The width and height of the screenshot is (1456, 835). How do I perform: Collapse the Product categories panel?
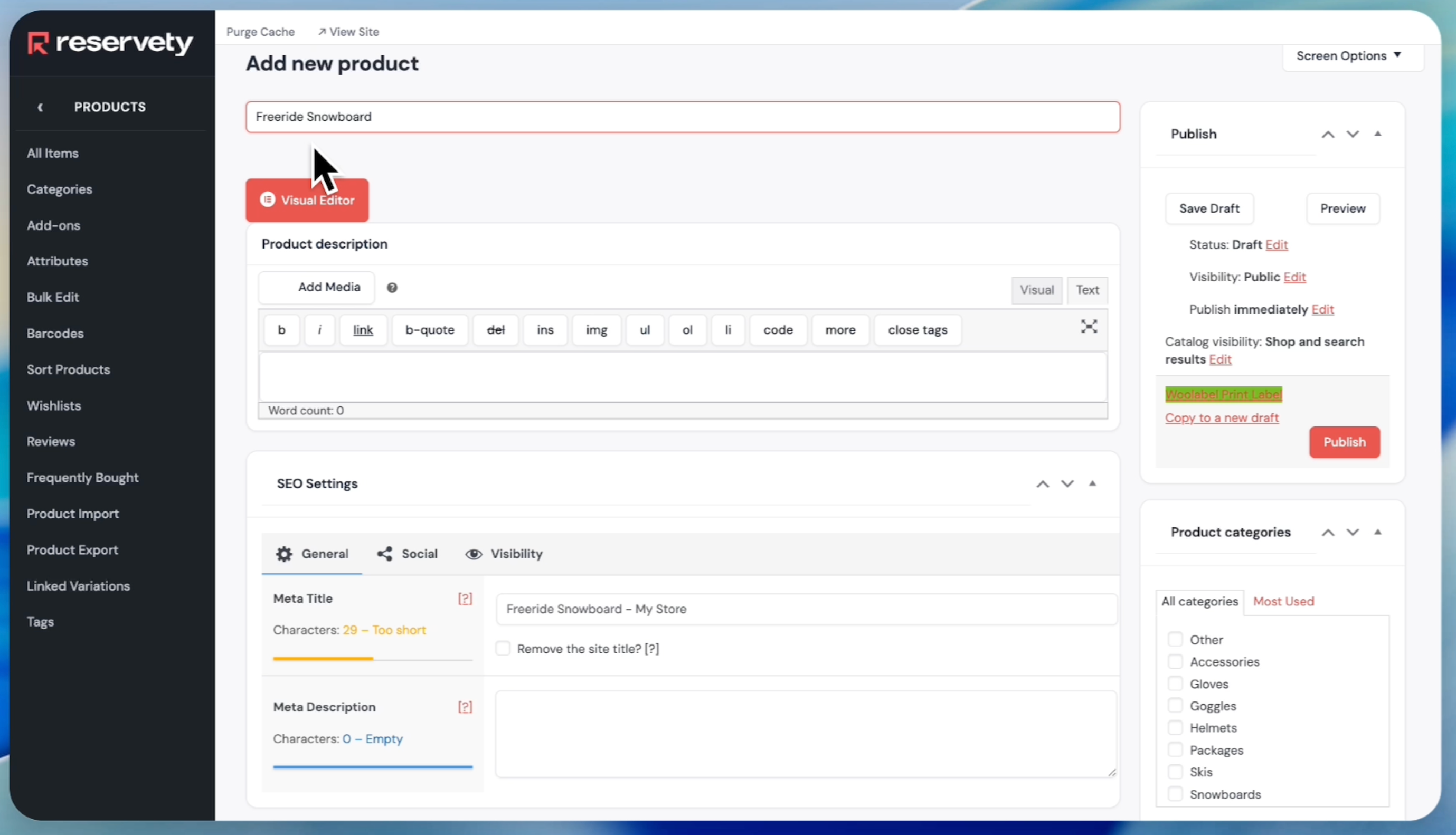pos(1377,532)
